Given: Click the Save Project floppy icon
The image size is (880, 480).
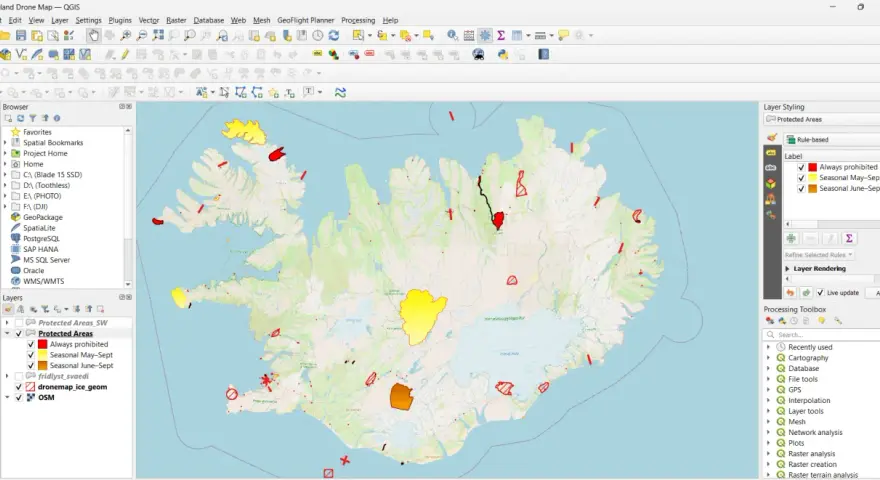Looking at the screenshot, I should [21, 35].
